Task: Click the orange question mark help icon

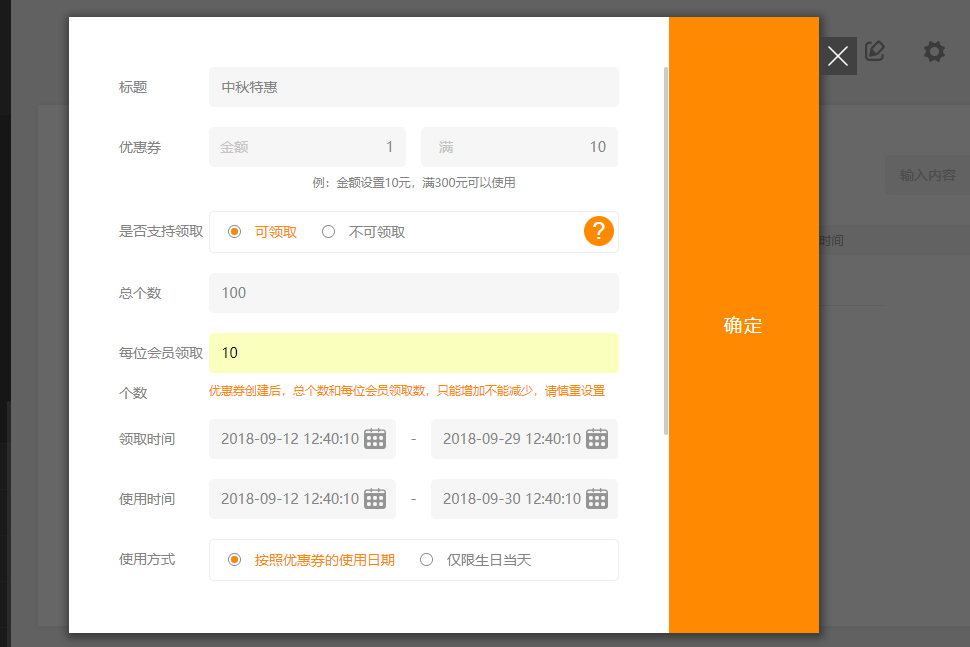Action: [x=598, y=231]
